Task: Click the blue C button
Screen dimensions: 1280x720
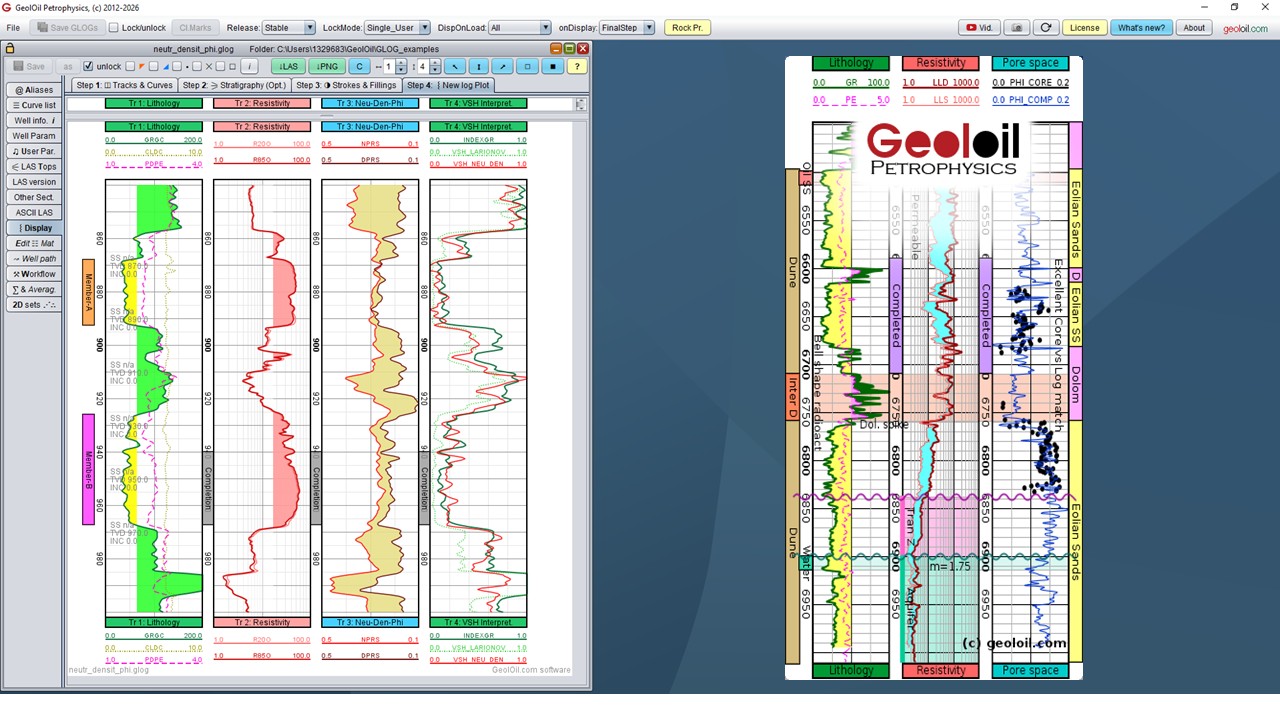Action: click(359, 67)
